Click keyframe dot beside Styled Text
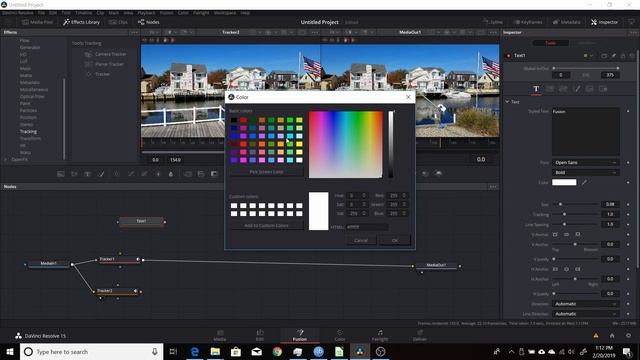The height and width of the screenshot is (360, 640). (x=628, y=111)
